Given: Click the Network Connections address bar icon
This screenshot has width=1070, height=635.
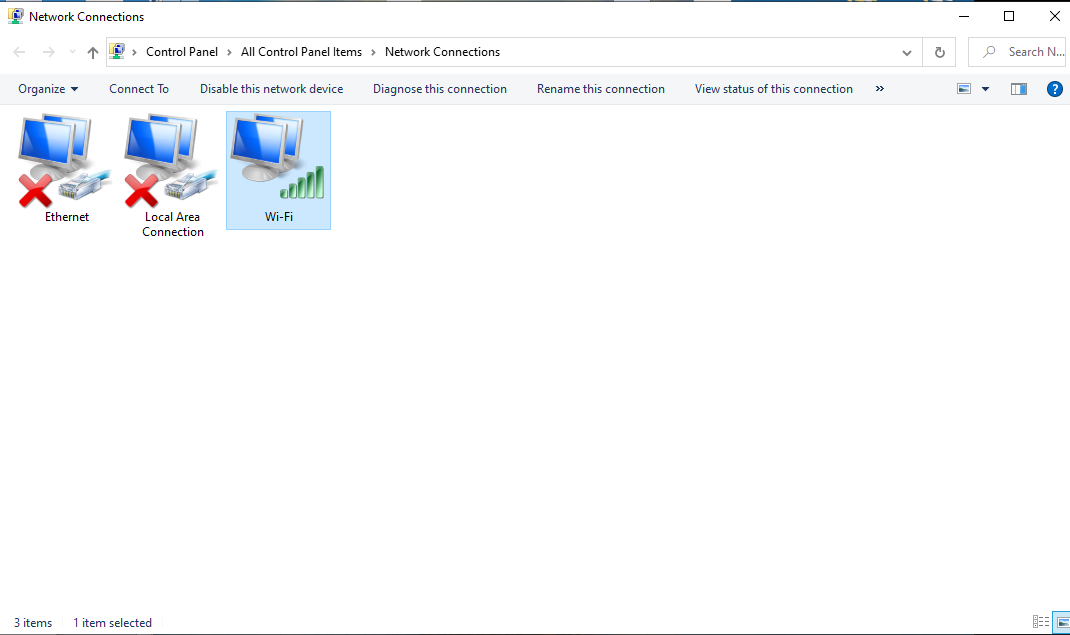Looking at the screenshot, I should (117, 51).
